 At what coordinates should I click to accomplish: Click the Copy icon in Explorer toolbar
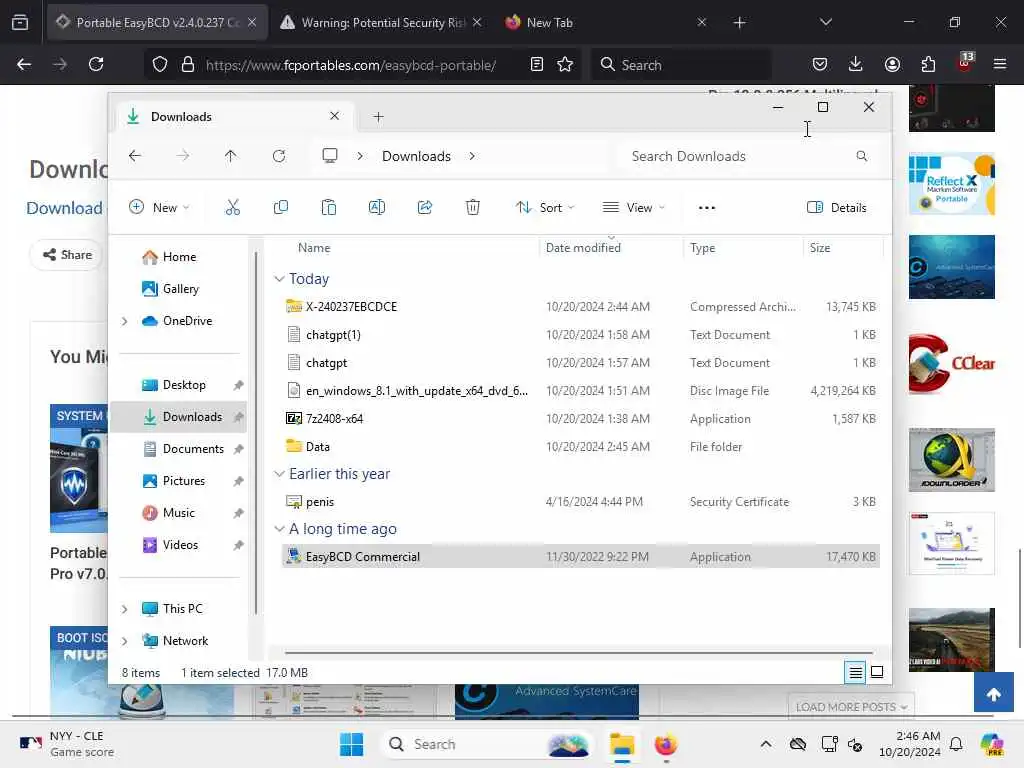[281, 208]
